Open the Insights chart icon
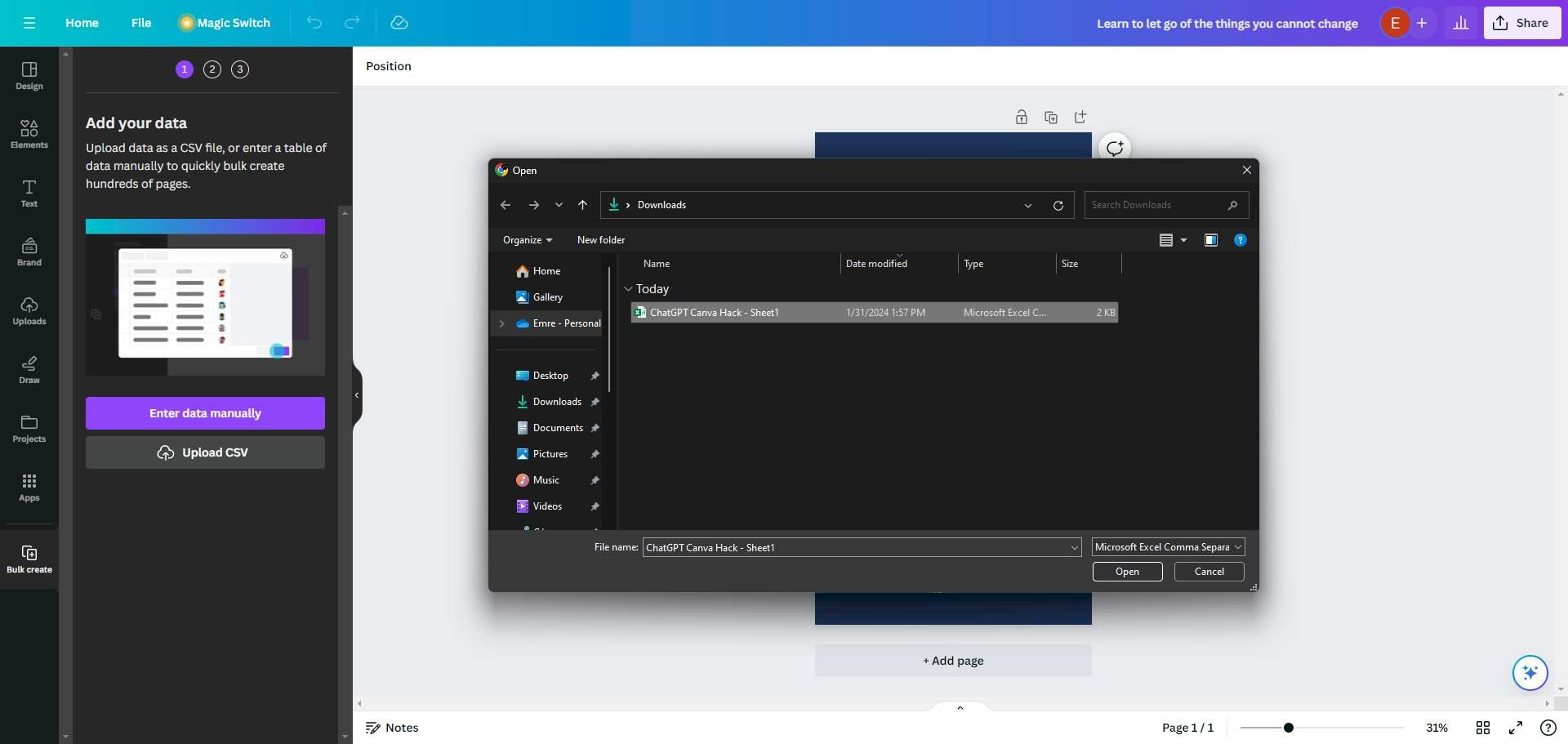The width and height of the screenshot is (1568, 744). pyautogui.click(x=1461, y=23)
